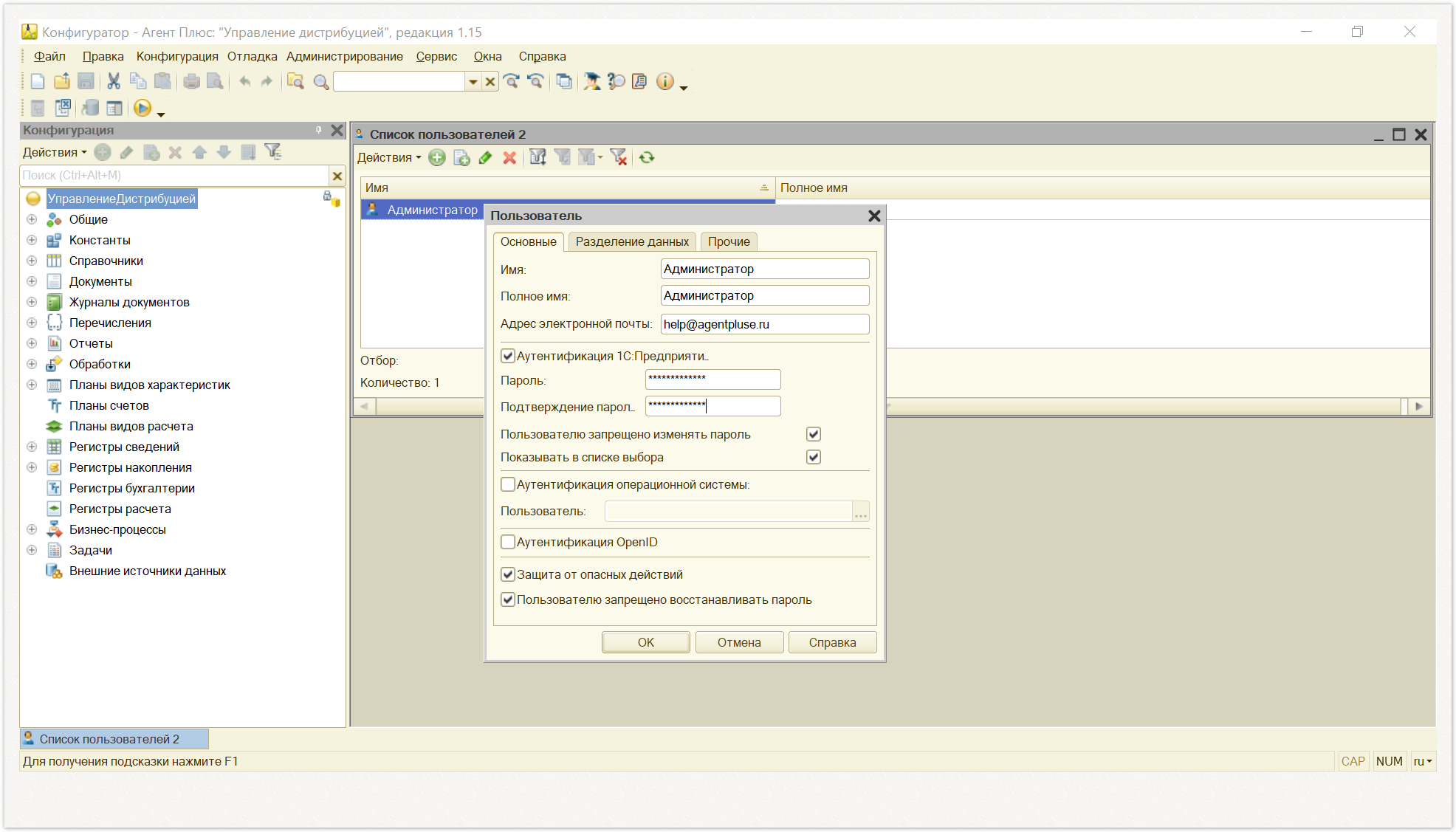Click the close configuration icon in second toolbar
This screenshot has height=832, width=1456.
coord(63,109)
